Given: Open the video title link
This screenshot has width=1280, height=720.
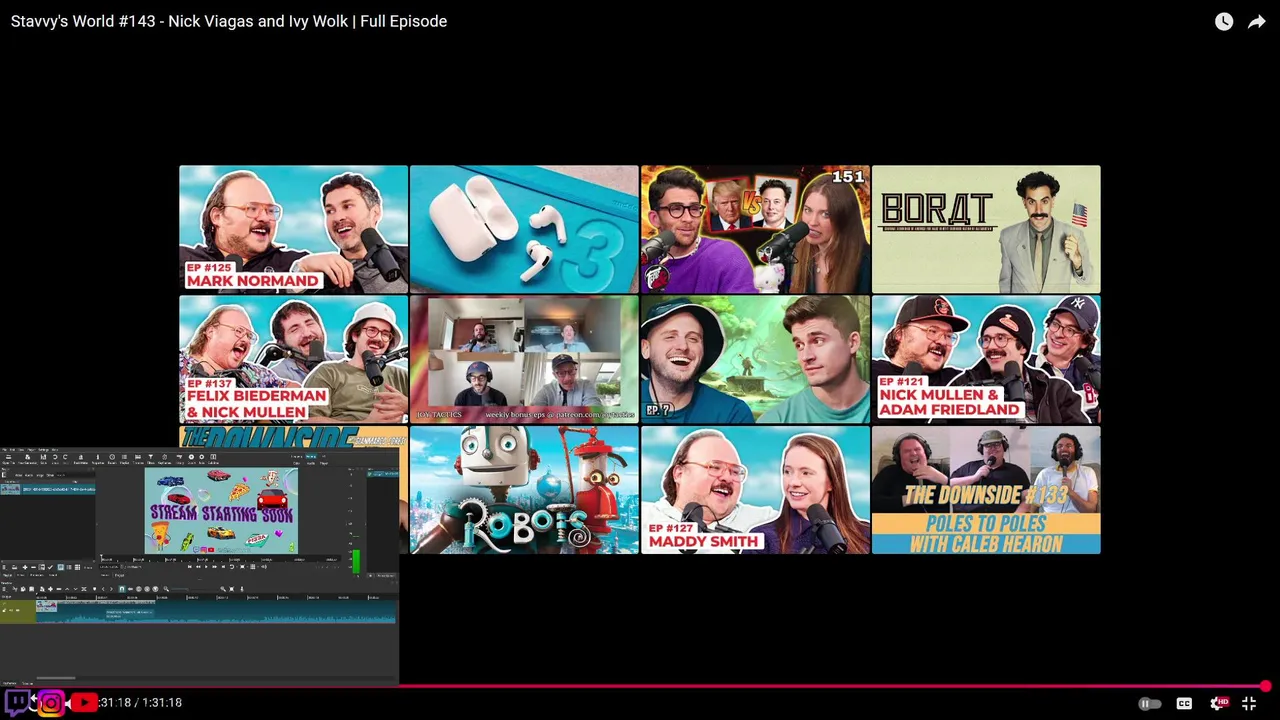Looking at the screenshot, I should tap(229, 21).
